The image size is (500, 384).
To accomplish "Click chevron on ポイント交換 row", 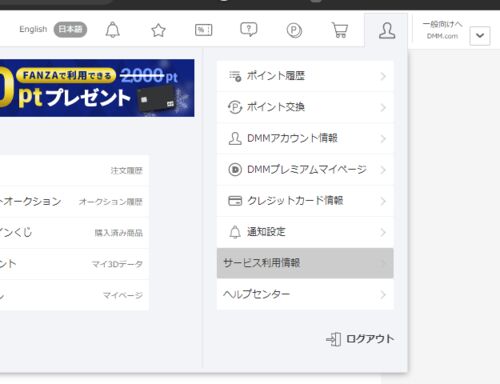I will pos(383,107).
